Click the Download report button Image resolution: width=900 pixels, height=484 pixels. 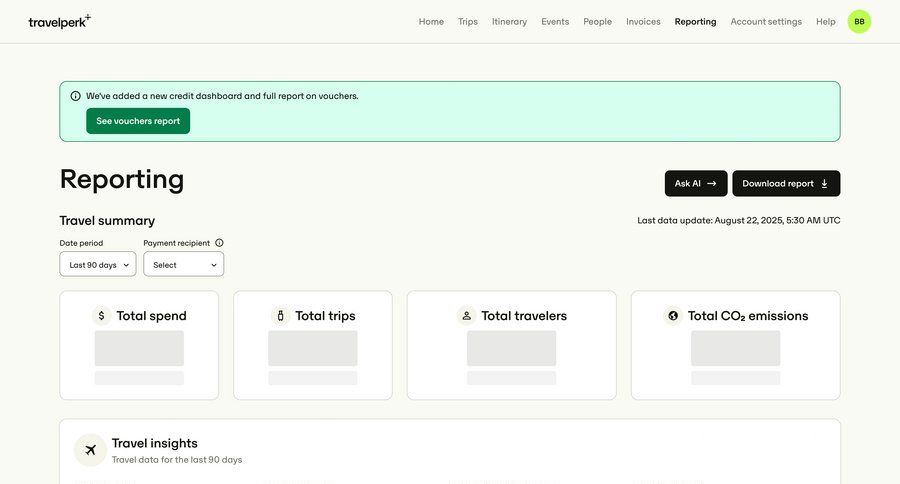[x=786, y=184]
